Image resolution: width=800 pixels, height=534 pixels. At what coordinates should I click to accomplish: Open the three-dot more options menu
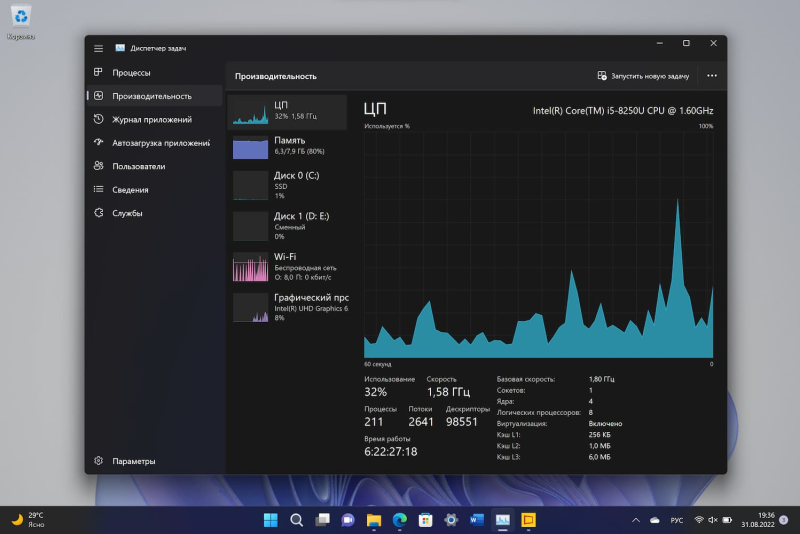tap(712, 76)
